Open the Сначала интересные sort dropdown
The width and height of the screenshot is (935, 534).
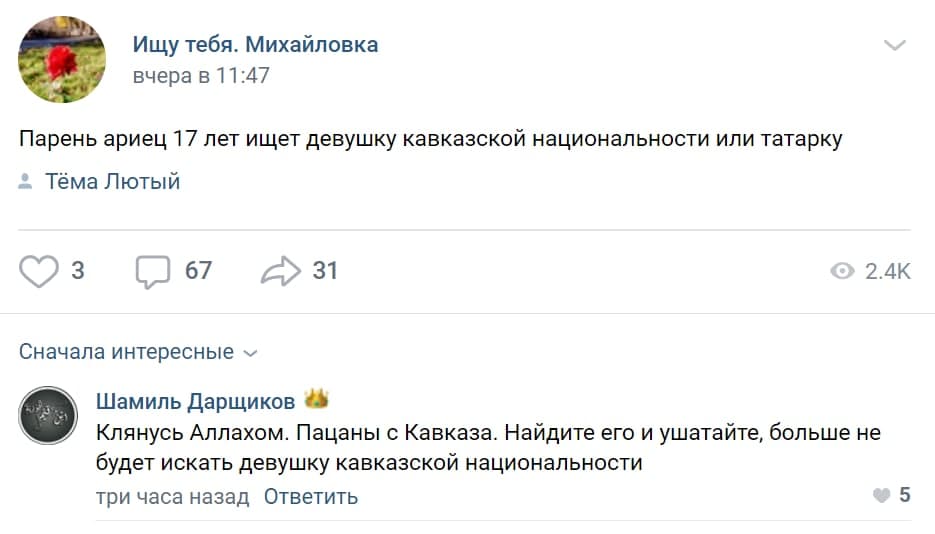pos(126,352)
